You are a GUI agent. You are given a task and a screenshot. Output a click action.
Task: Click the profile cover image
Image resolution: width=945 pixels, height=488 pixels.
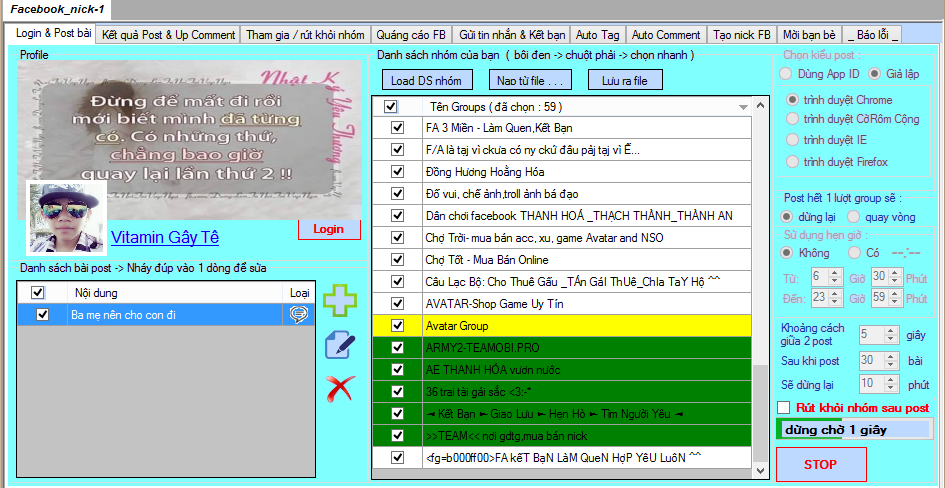pyautogui.click(x=190, y=140)
